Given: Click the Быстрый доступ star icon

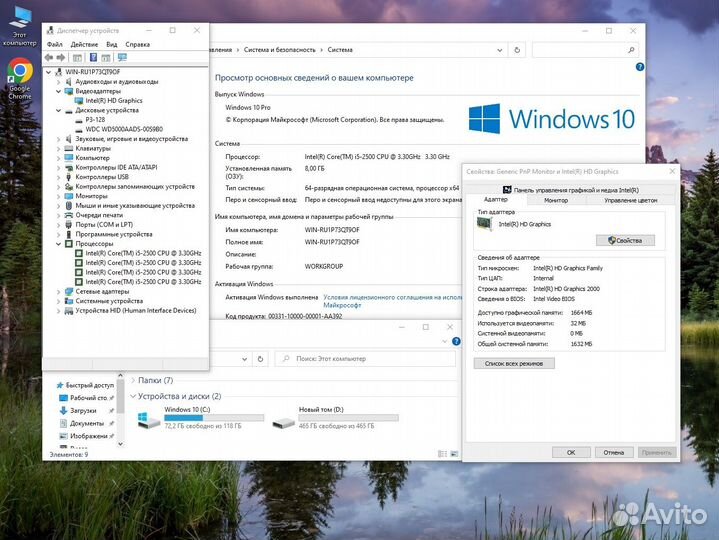Looking at the screenshot, I should 60,385.
